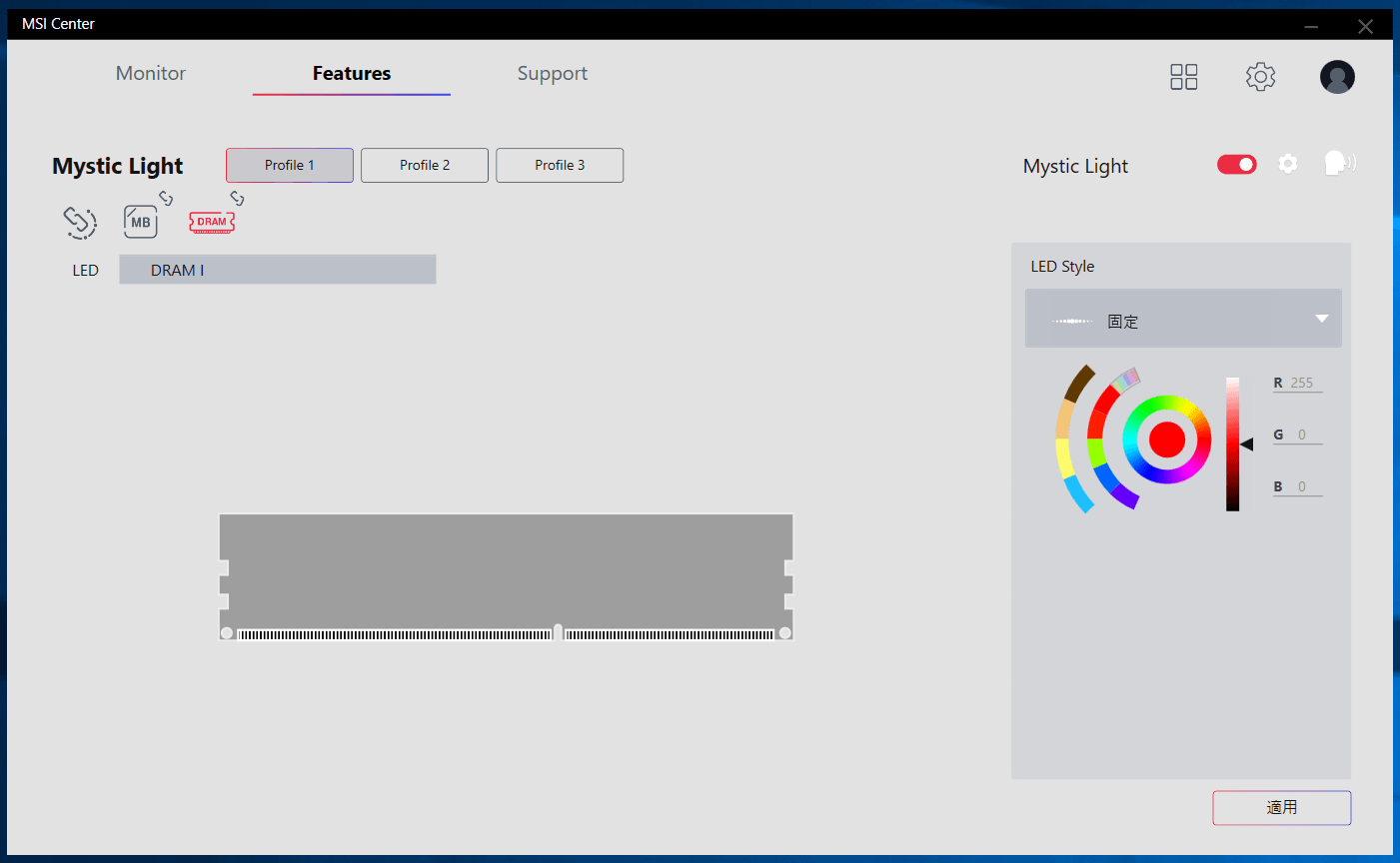Pick the lime green swatch on inner arc
Viewport: 1400px width, 863px height.
tap(1097, 452)
